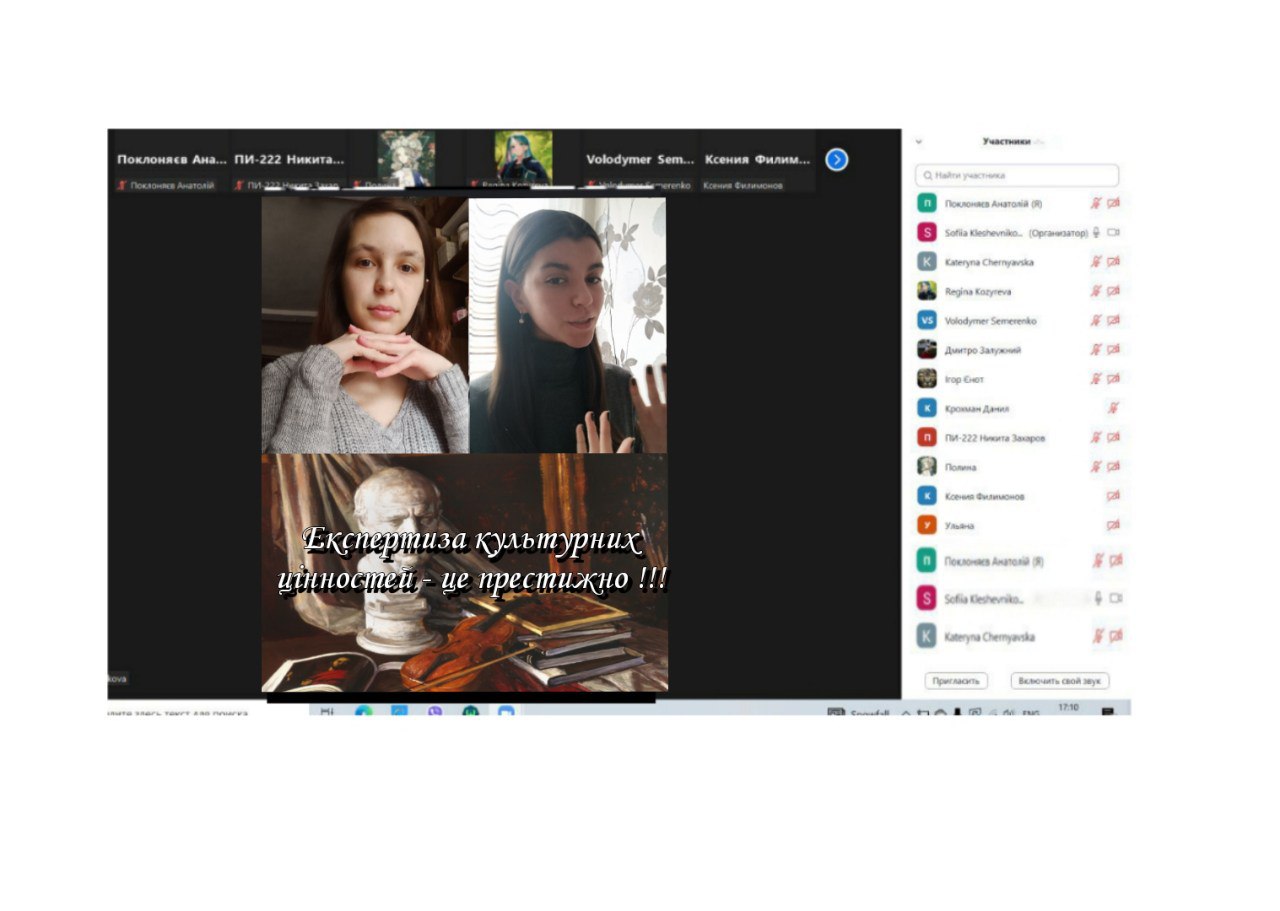Click the orange У avatar of Ульяна
Viewport: 1280px width, 911px height.
coord(927,525)
